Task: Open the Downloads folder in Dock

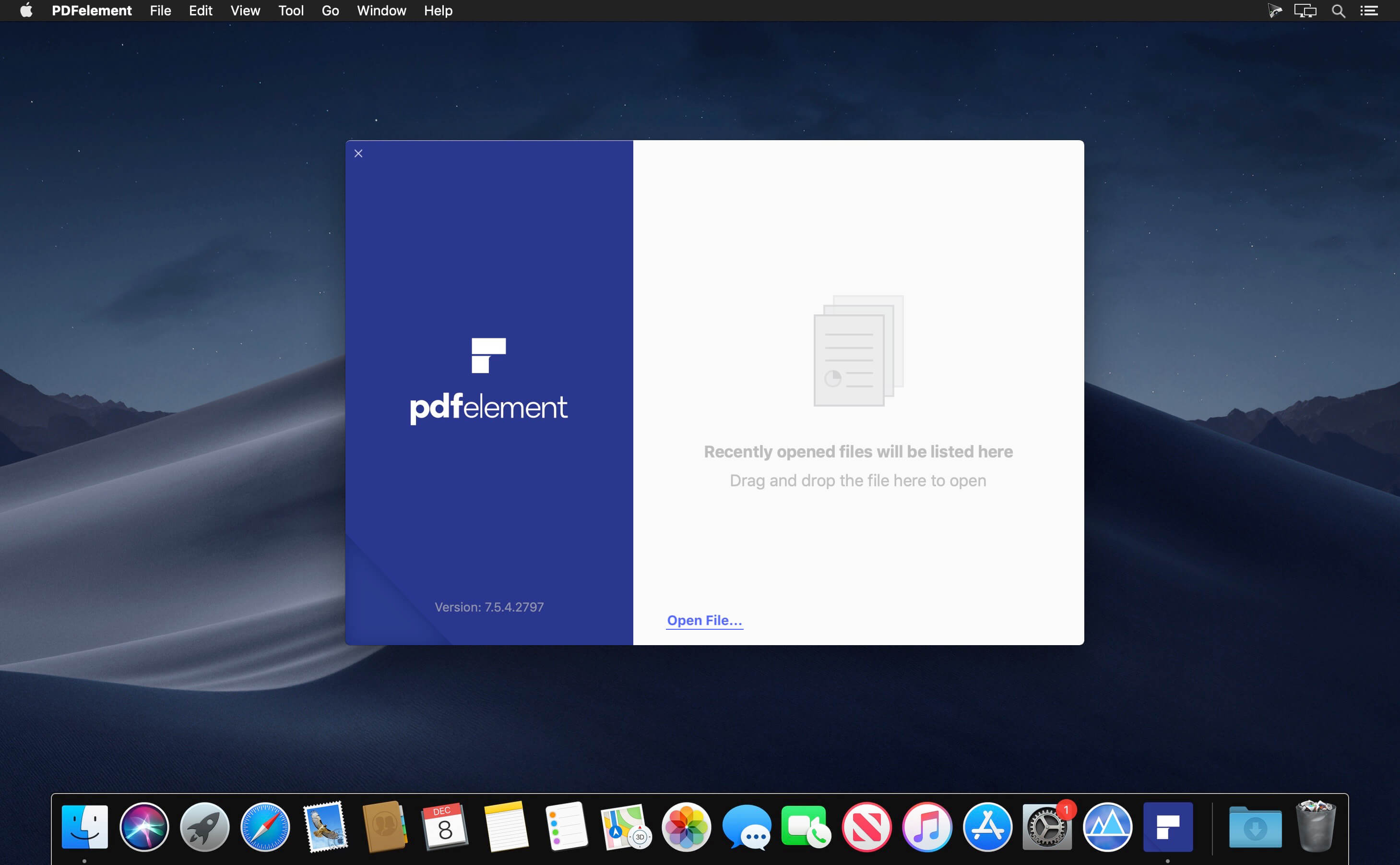Action: (x=1255, y=827)
